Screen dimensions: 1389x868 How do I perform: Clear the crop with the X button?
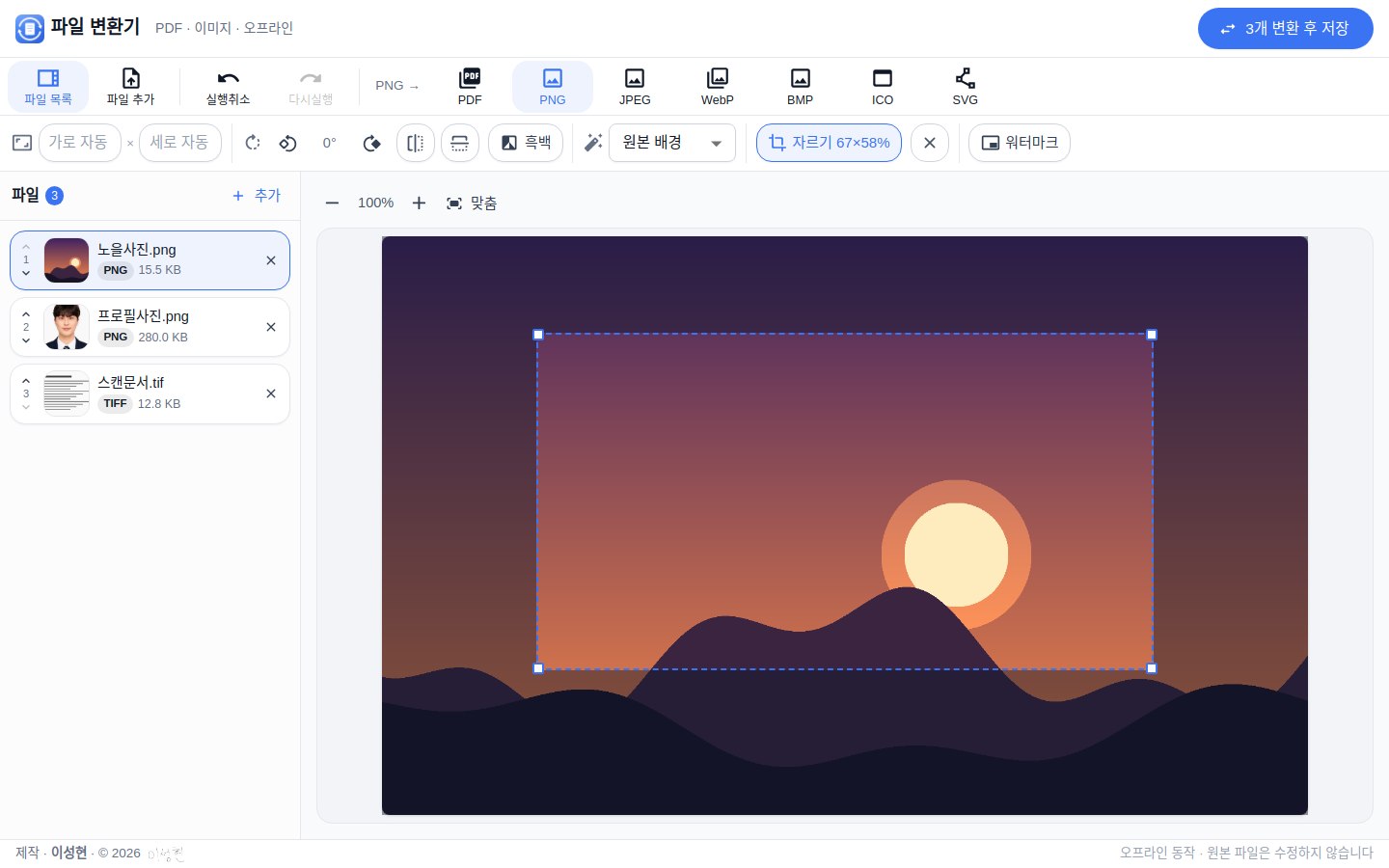(930, 143)
